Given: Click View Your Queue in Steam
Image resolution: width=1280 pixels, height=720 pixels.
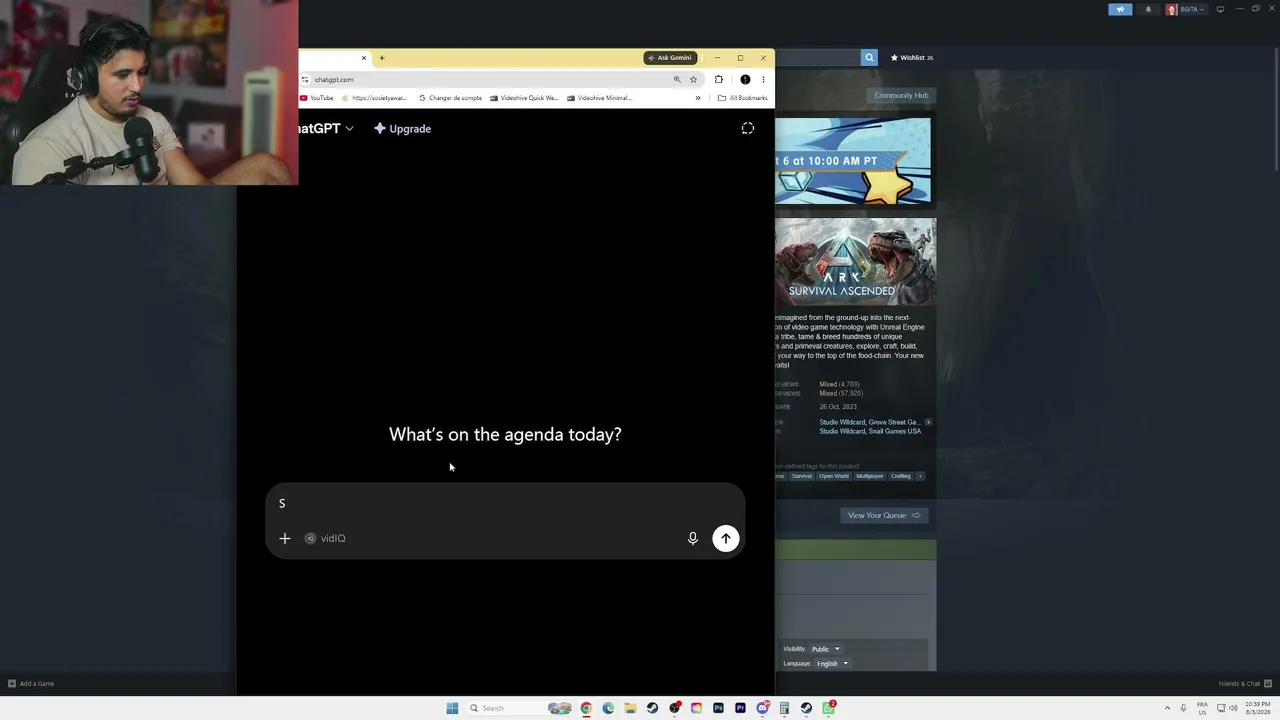Looking at the screenshot, I should pyautogui.click(x=884, y=515).
